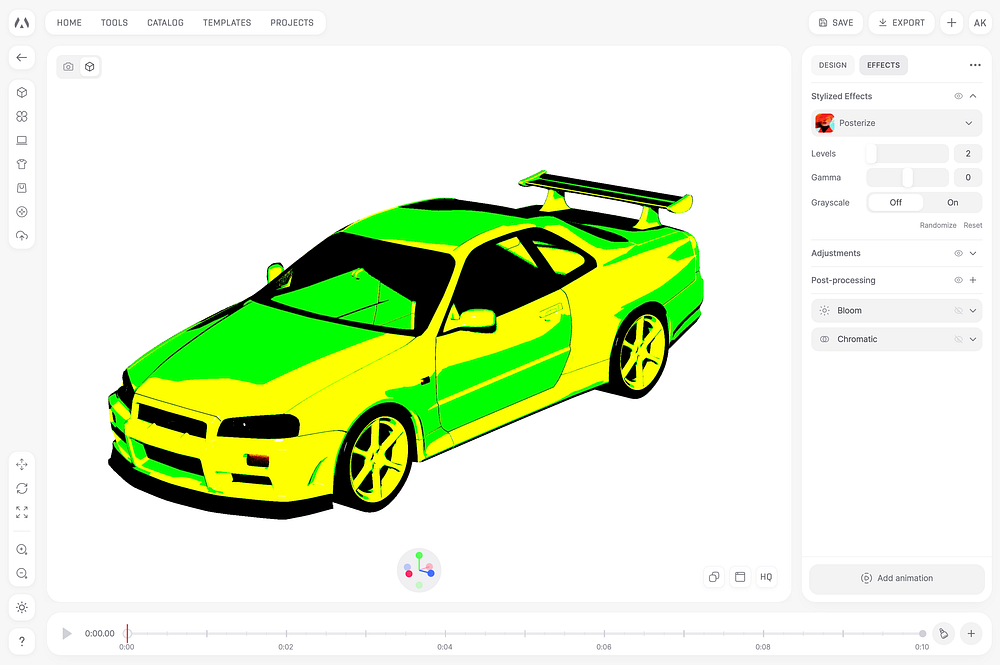The height and width of the screenshot is (665, 1000).
Task: Go back with the left arrow icon
Action: pos(22,57)
